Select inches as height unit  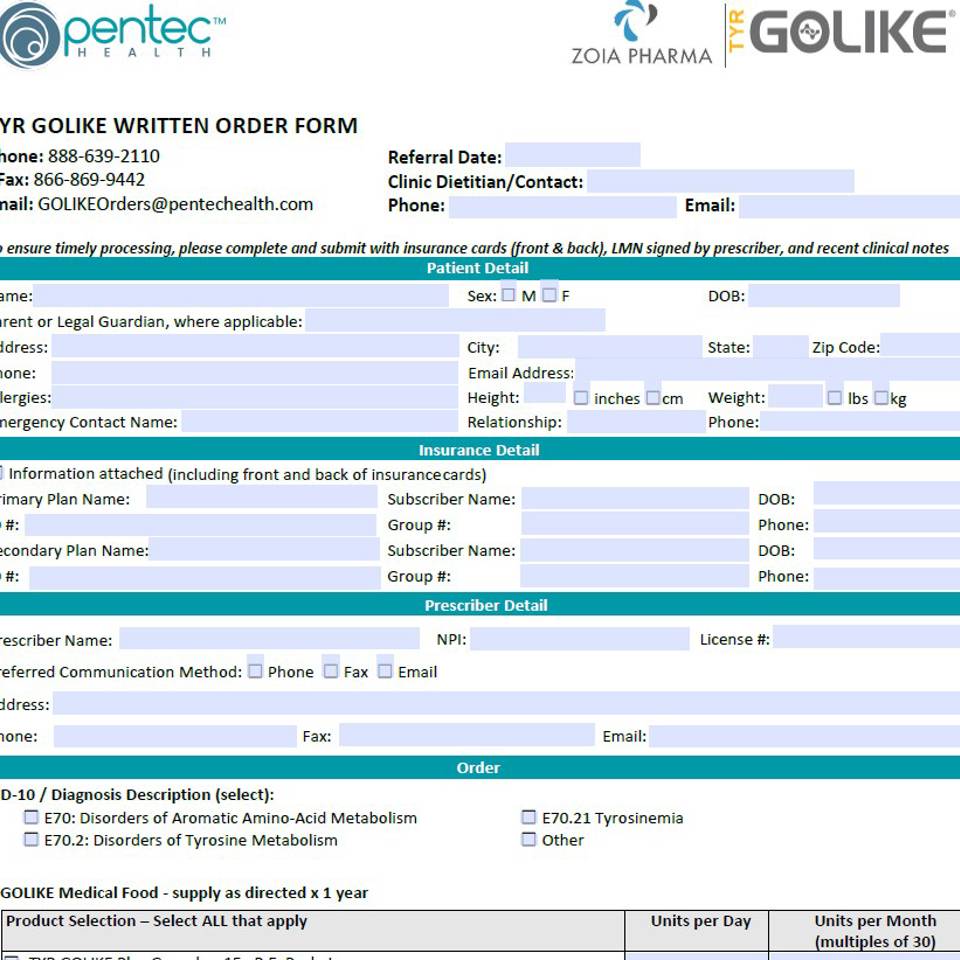tap(581, 398)
